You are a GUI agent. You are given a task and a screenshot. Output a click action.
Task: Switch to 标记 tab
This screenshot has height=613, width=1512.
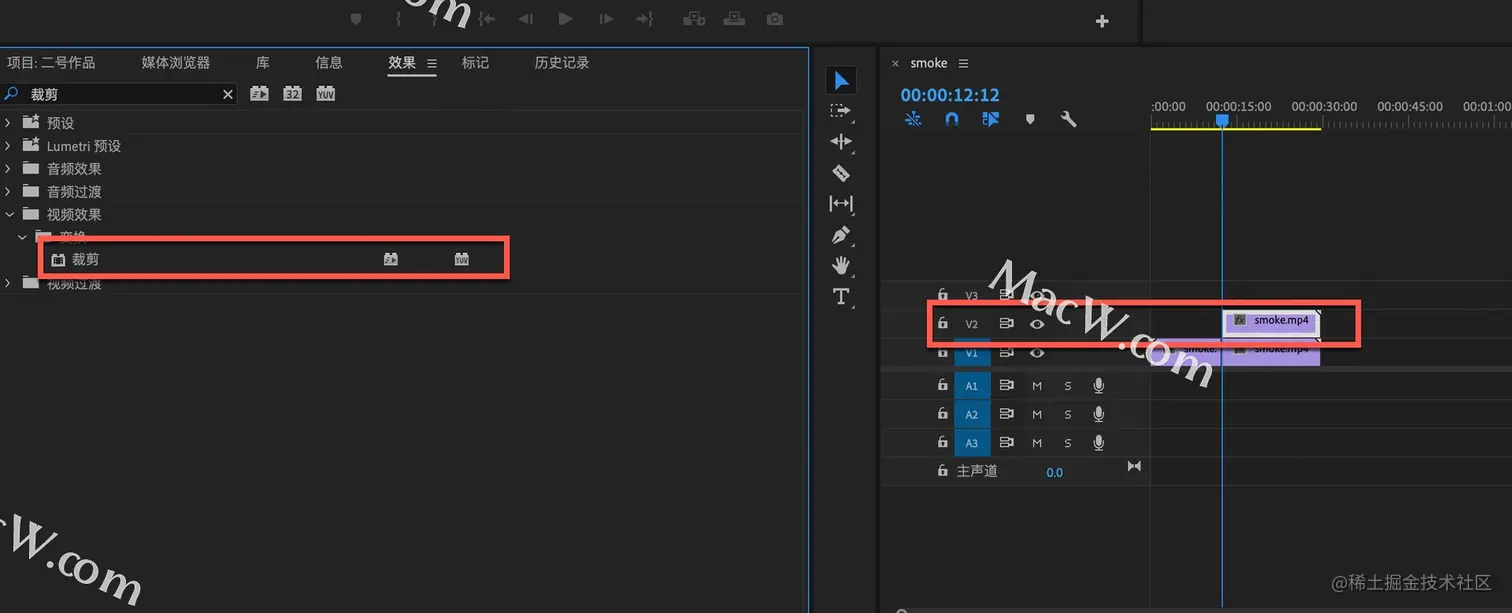pos(475,62)
